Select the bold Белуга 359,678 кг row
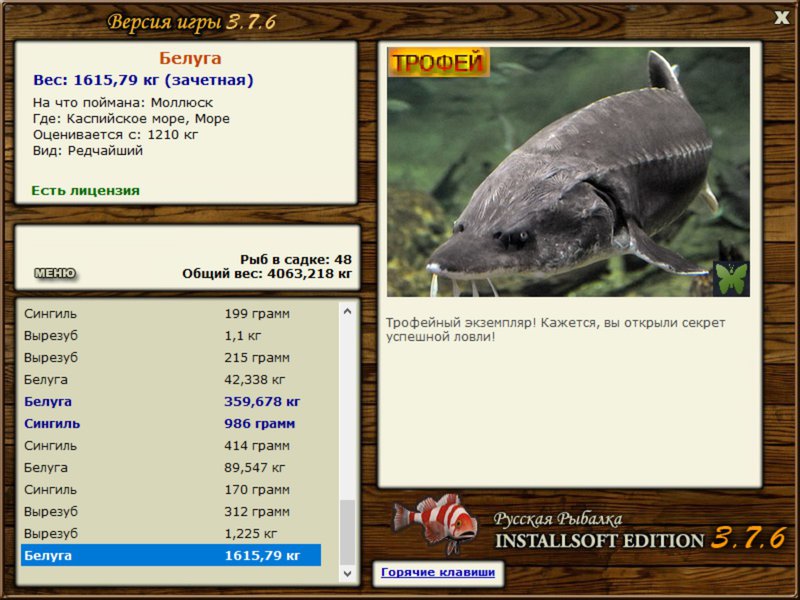Viewport: 800px width, 600px height. point(171,402)
